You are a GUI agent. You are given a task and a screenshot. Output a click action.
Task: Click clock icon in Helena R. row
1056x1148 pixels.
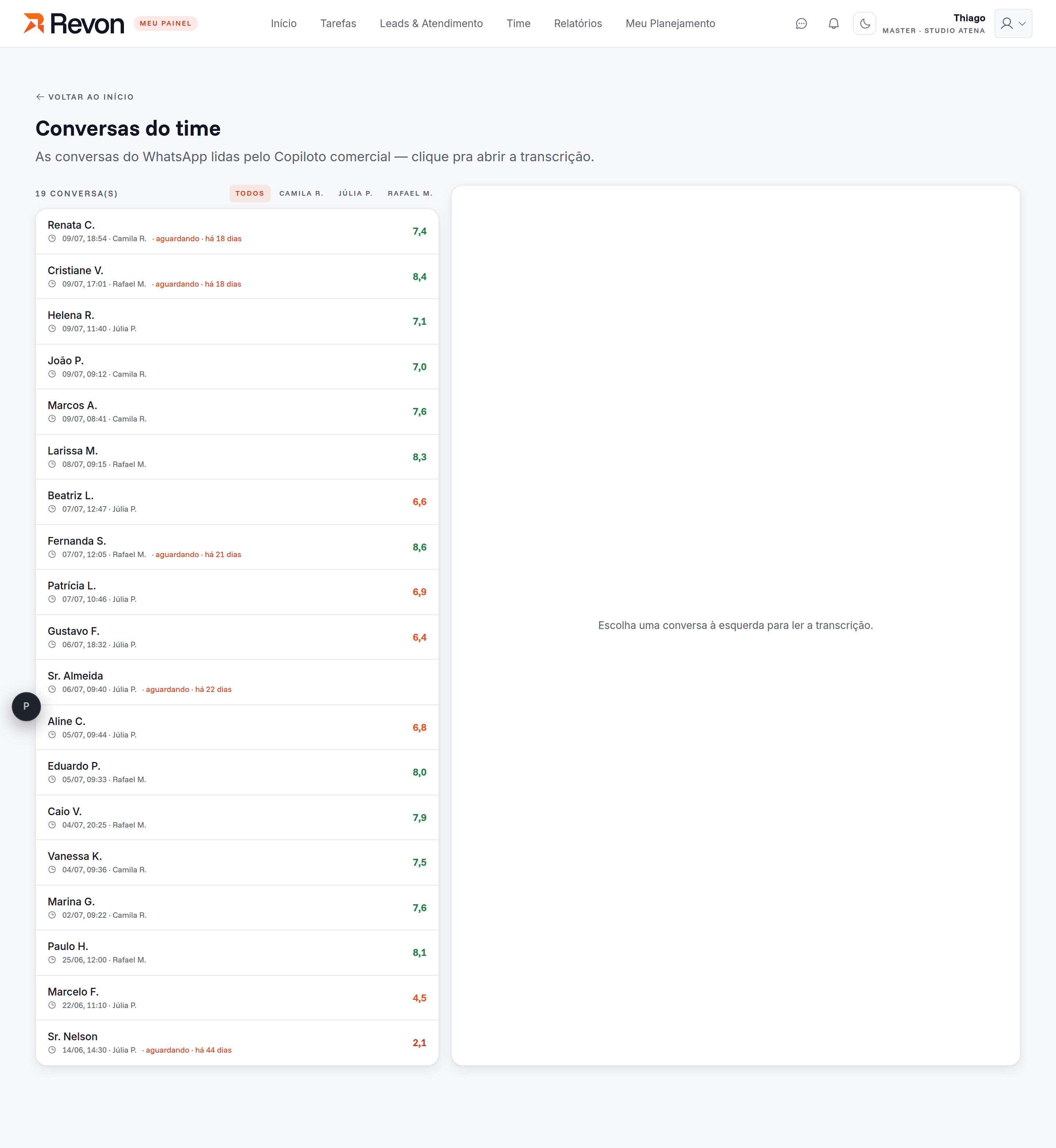coord(52,329)
